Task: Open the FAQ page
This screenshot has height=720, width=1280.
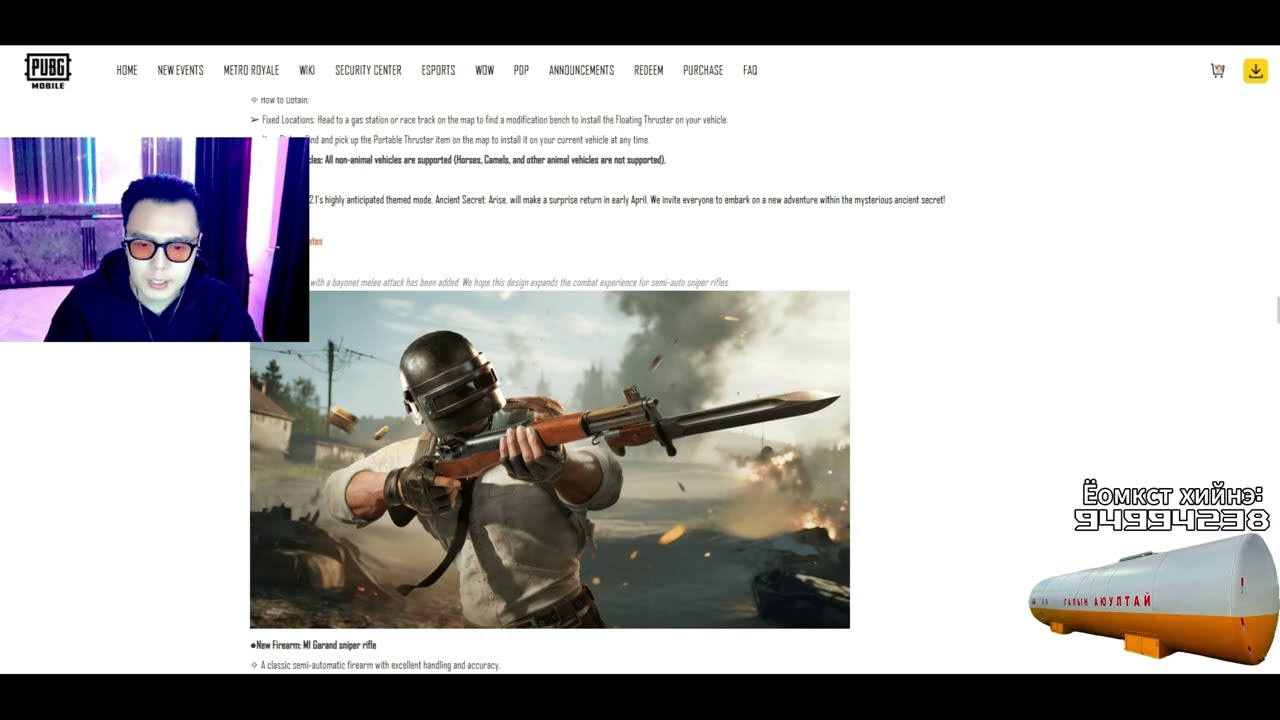Action: (750, 71)
